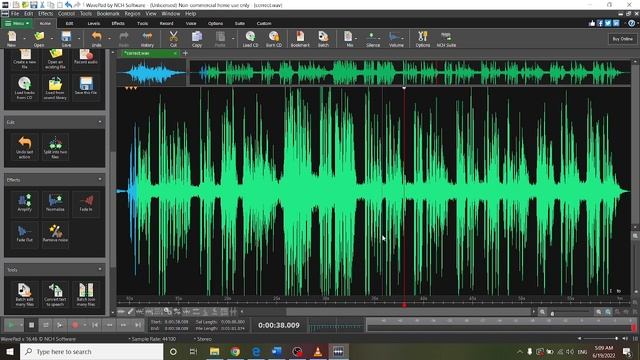
Task: Click the Batch toolbar icon
Action: tap(323, 39)
